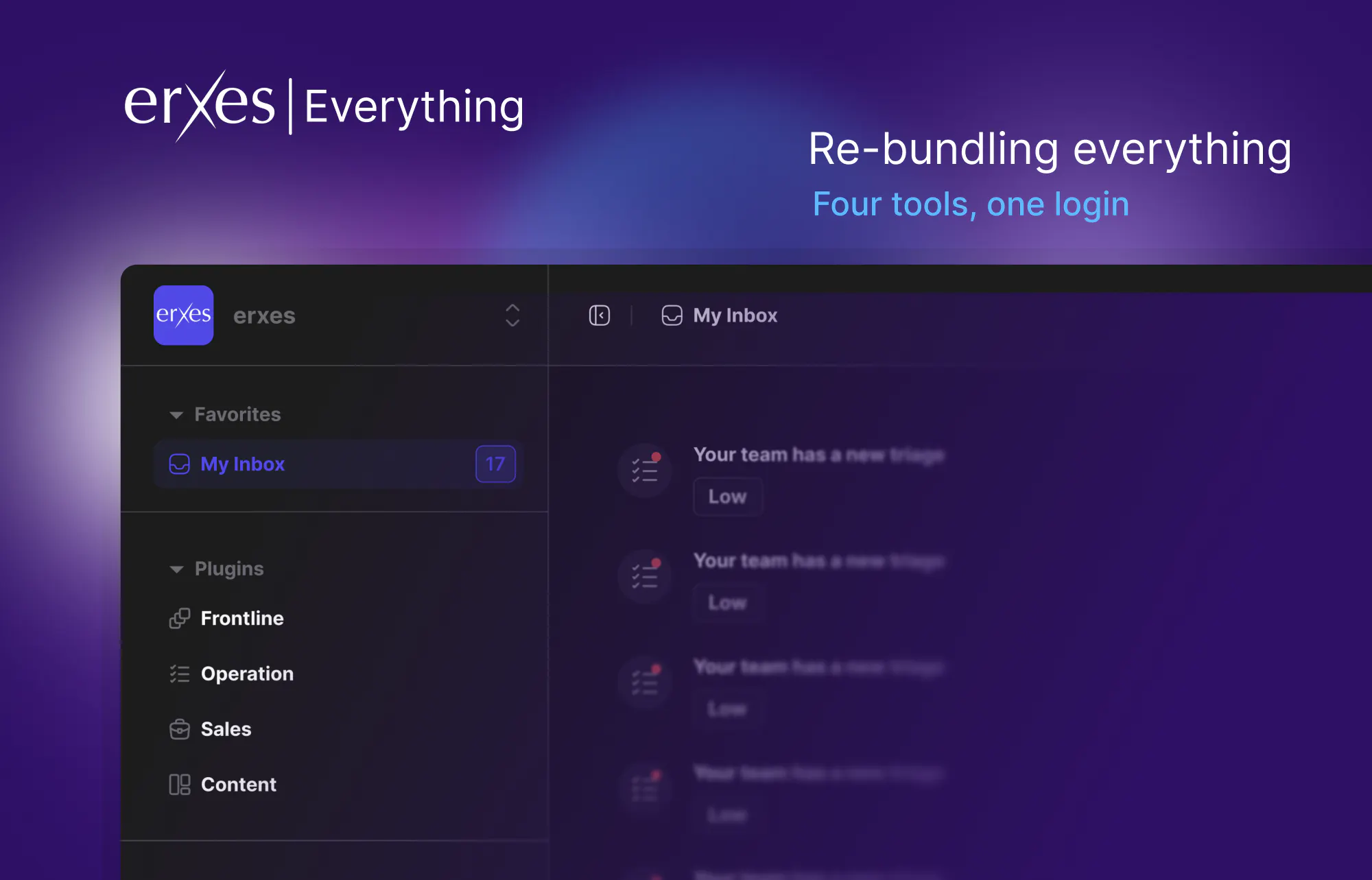Open the Sales plugin
Image resolution: width=1372 pixels, height=880 pixels.
tap(226, 729)
